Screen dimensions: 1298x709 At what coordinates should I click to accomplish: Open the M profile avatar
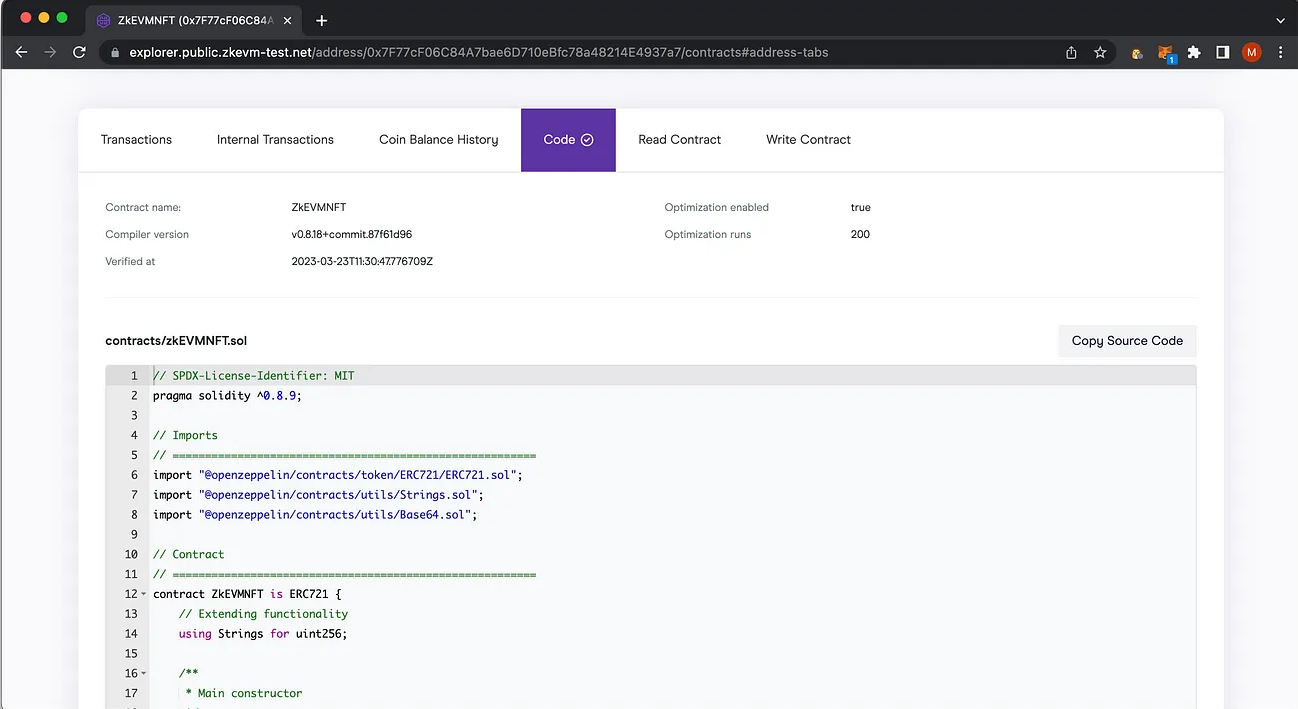pos(1251,53)
